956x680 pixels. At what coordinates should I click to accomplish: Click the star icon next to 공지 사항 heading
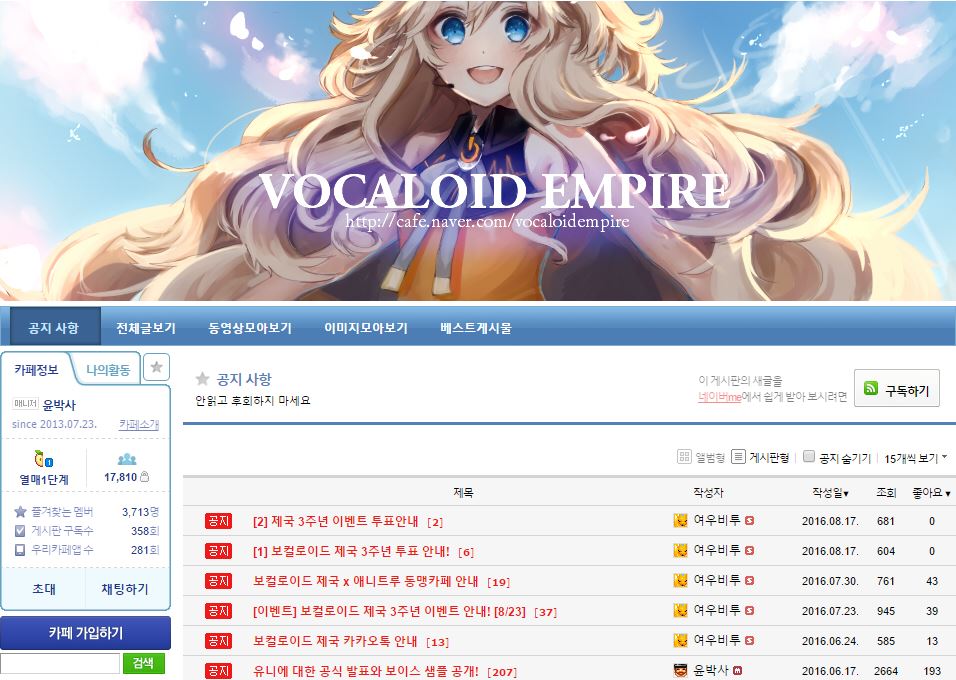(202, 379)
